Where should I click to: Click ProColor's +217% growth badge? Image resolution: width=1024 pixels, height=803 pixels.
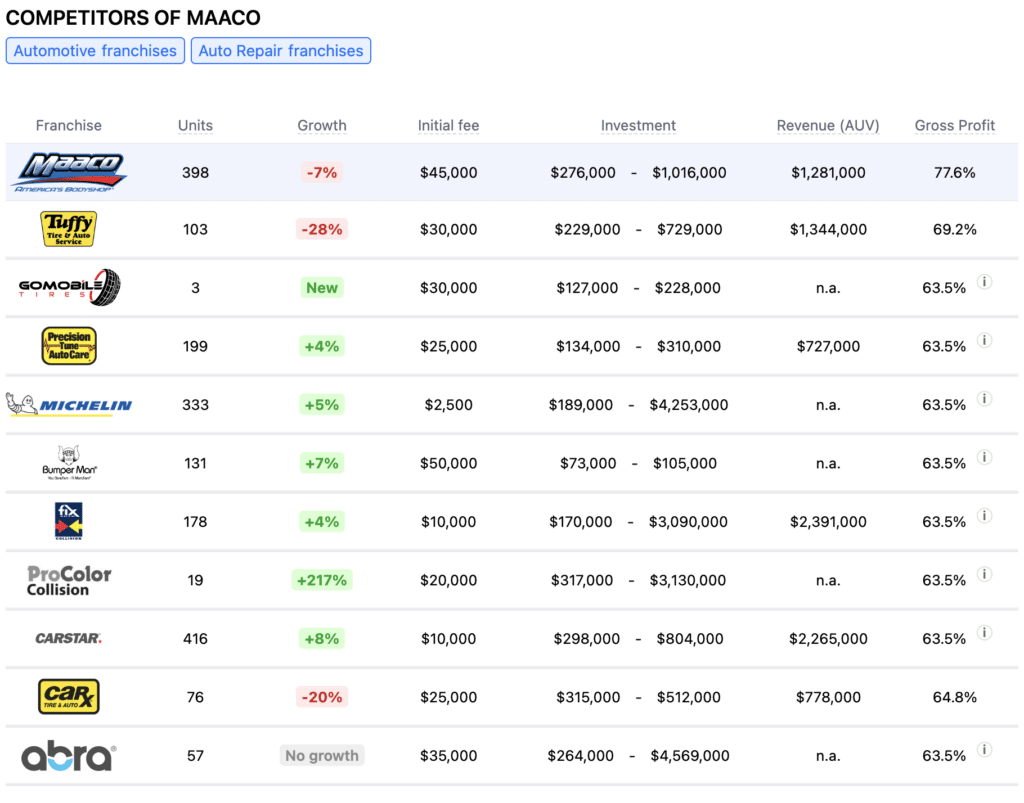[322, 580]
